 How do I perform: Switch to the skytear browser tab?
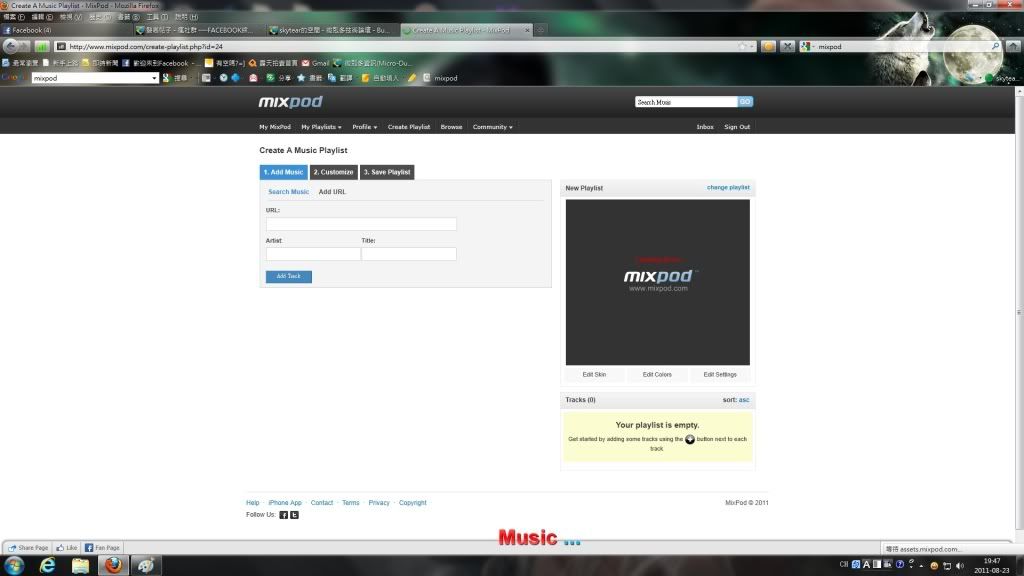point(332,30)
